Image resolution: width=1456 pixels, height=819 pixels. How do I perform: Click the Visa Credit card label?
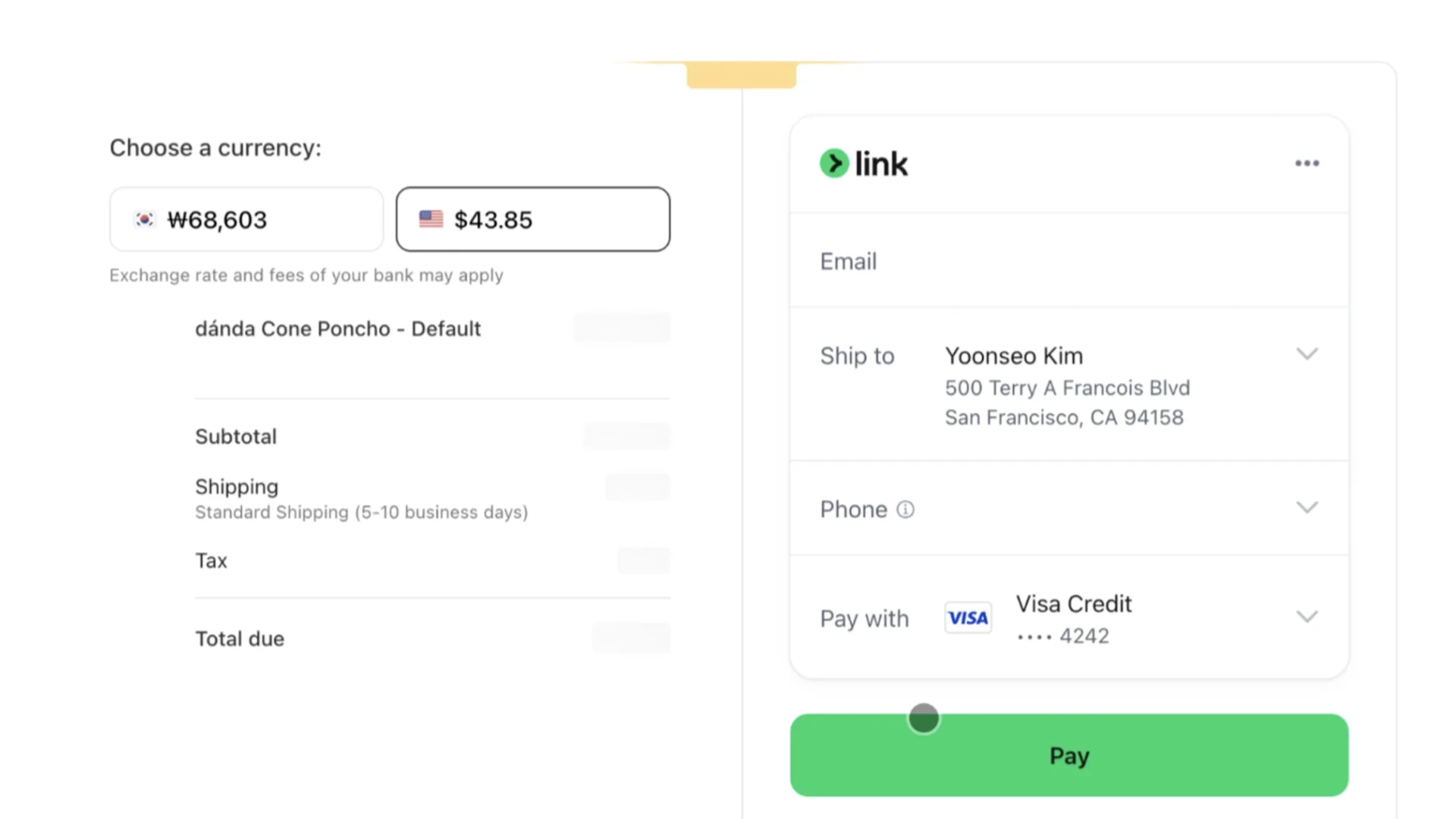1073,604
